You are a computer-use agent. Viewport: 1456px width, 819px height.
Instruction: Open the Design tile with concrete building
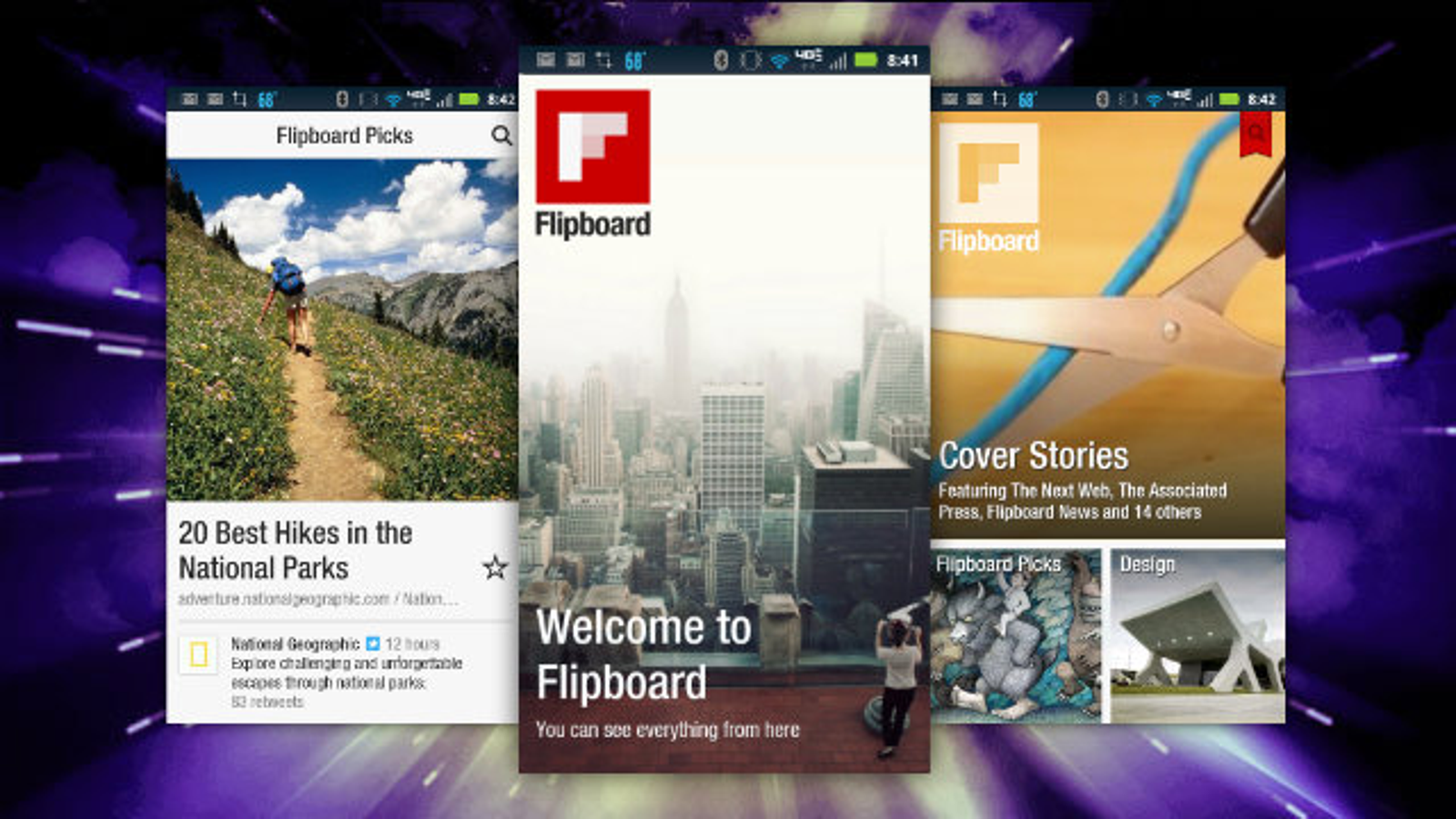pos(1198,635)
